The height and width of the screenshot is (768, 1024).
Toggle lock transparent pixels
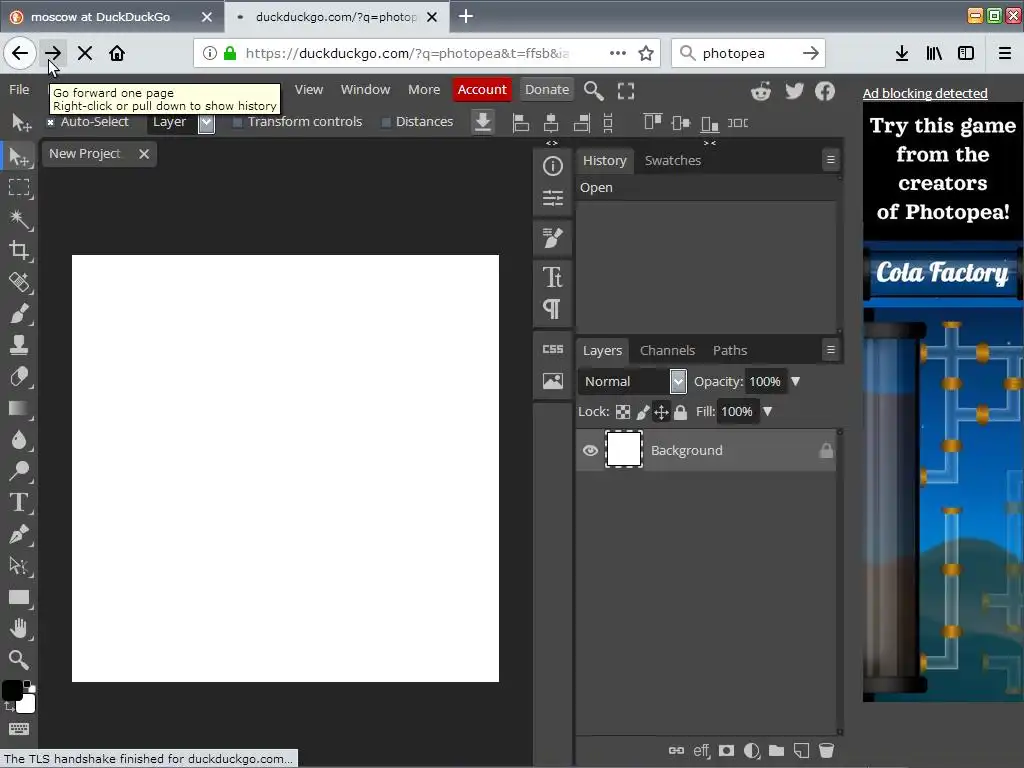pyautogui.click(x=623, y=412)
